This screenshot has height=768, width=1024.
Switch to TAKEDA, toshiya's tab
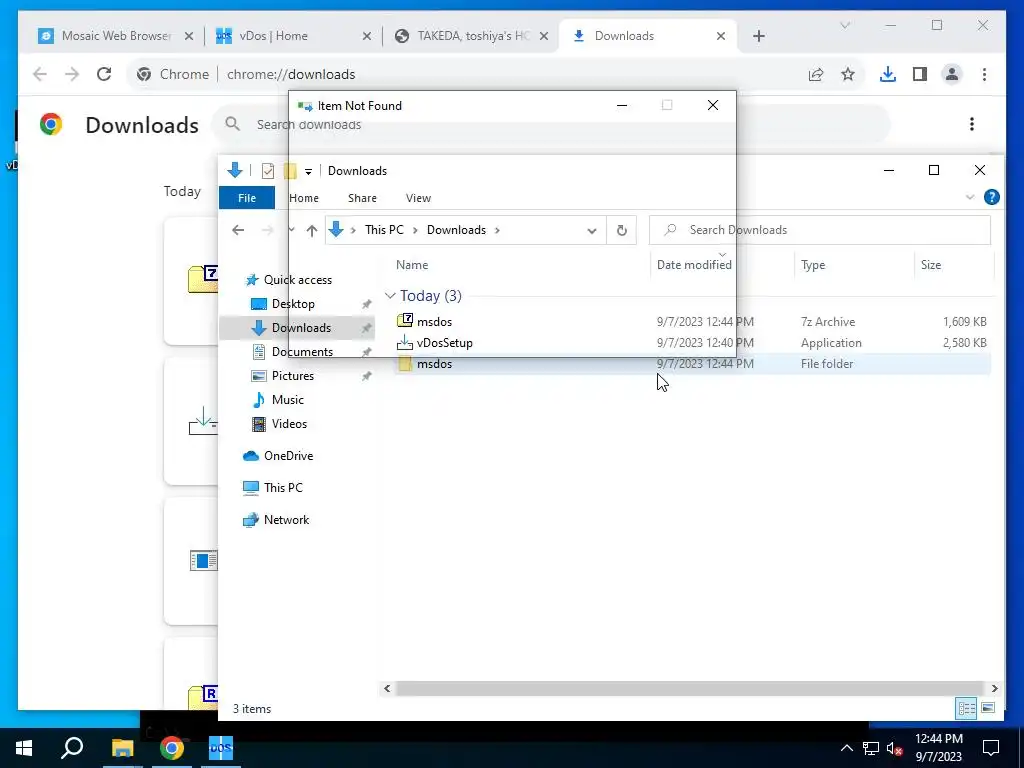[x=473, y=36]
